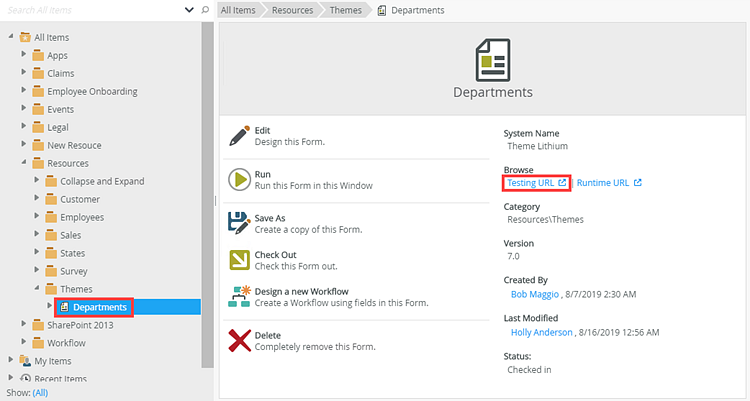750x401 pixels.
Task: Click the search magnifier icon
Action: point(205,10)
